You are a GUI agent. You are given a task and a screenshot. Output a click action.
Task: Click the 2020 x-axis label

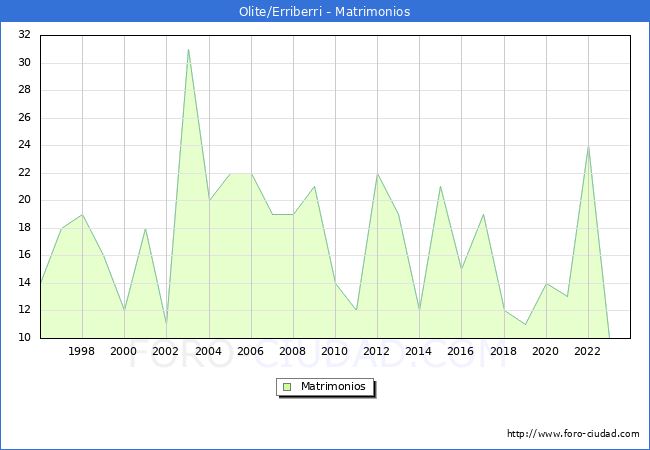(x=545, y=351)
